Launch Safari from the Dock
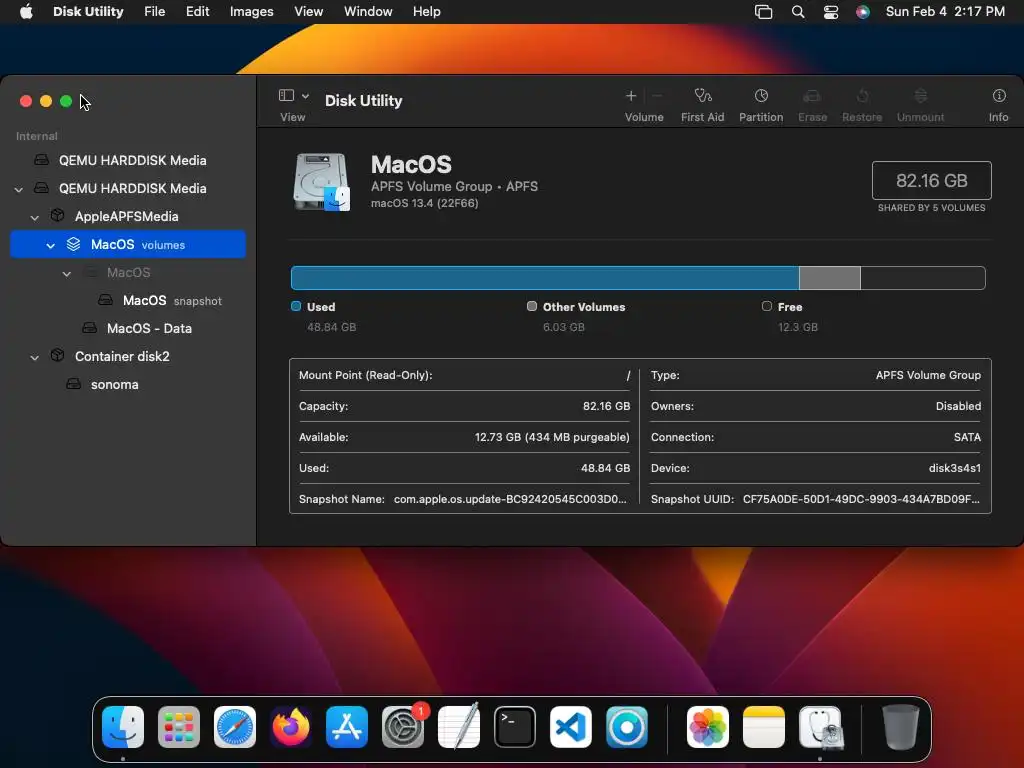The width and height of the screenshot is (1024, 768). 235,727
